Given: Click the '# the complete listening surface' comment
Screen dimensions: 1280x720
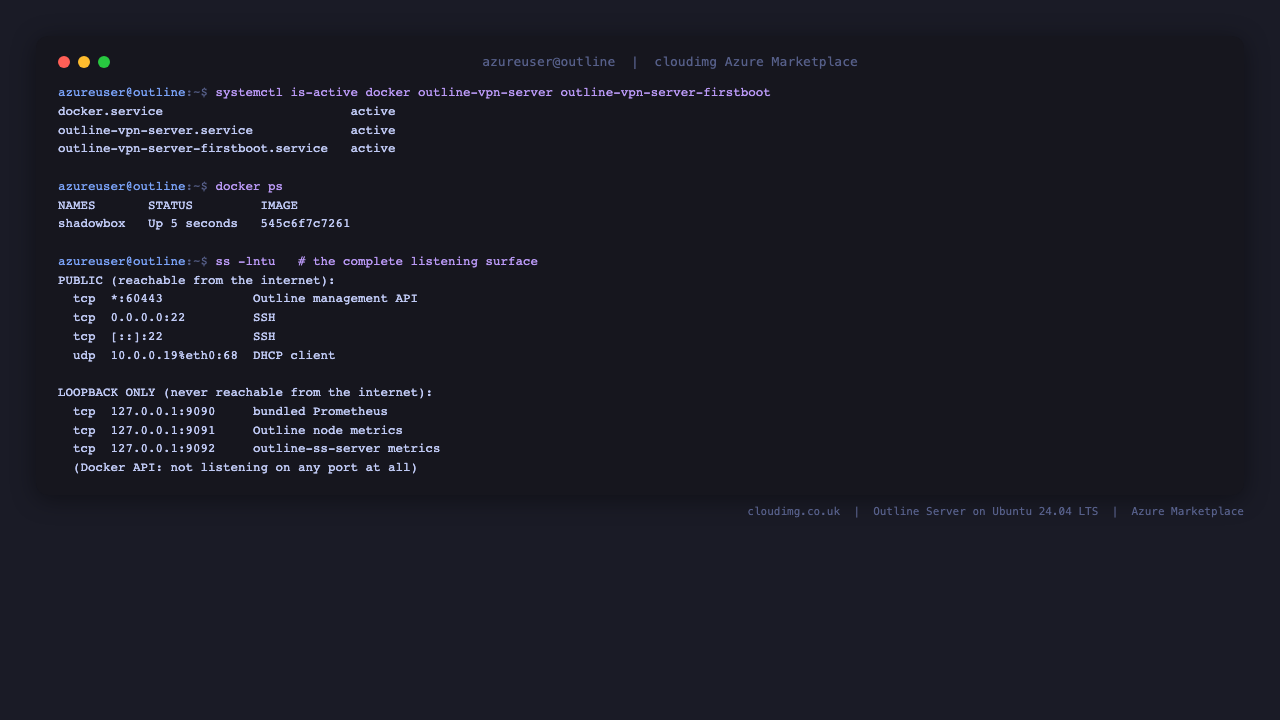Looking at the screenshot, I should pyautogui.click(x=418, y=262).
